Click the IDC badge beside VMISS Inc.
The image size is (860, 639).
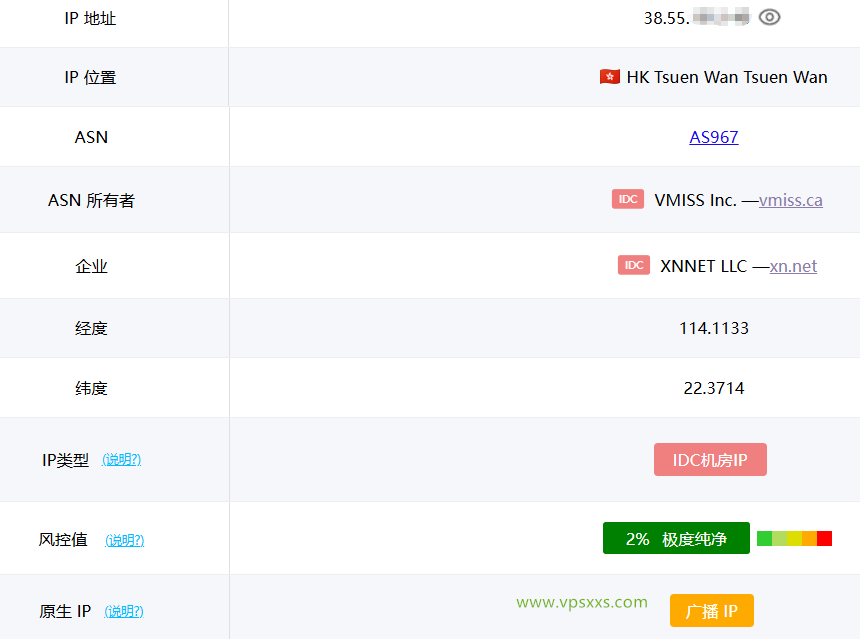pos(628,199)
